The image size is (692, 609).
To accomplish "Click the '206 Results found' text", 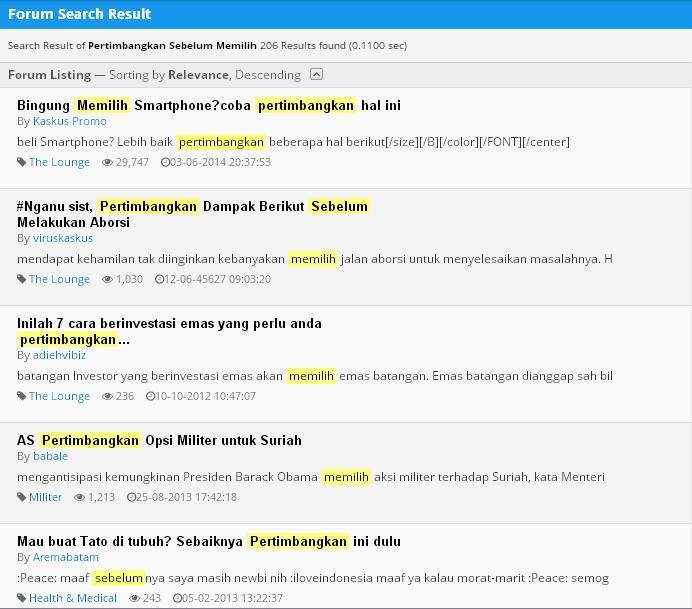I will point(302,45).
